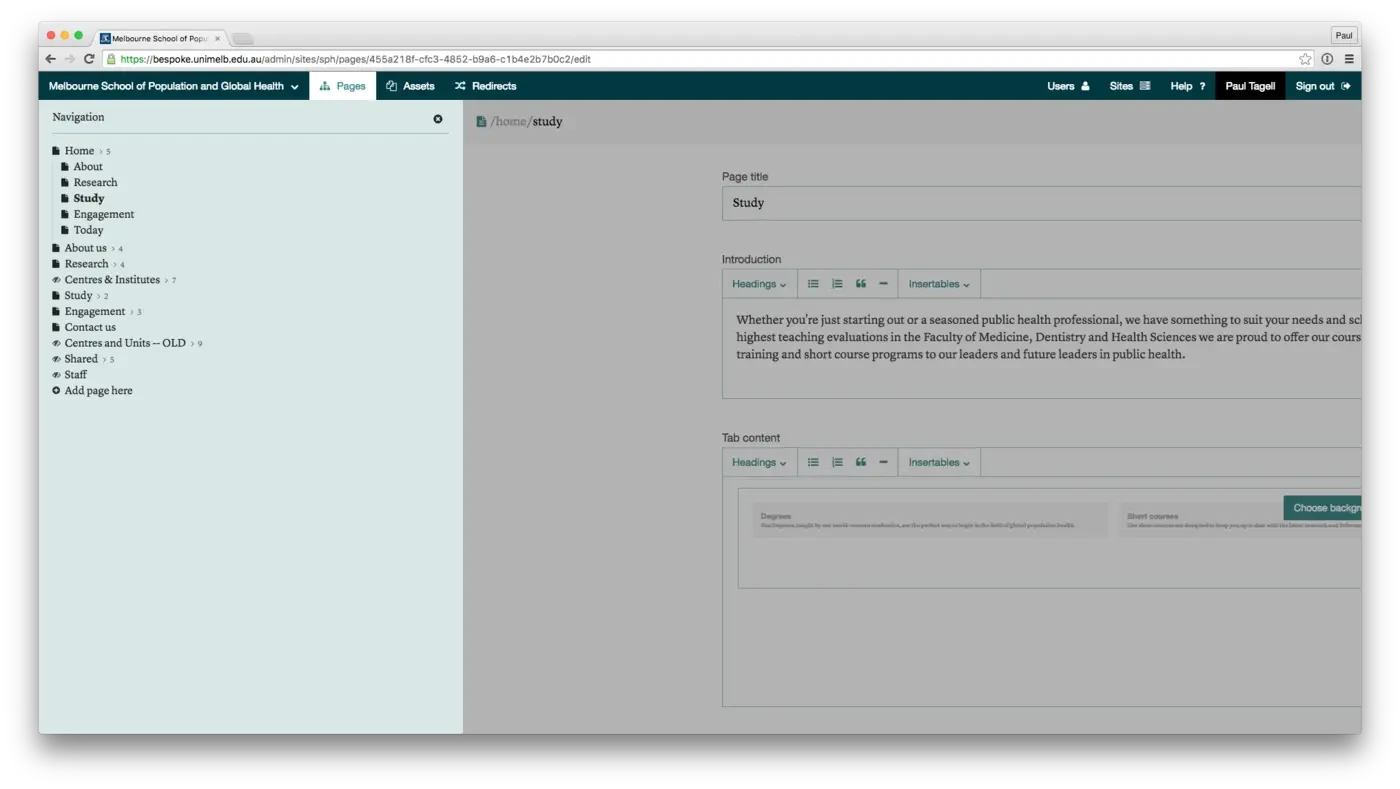Insert numbered list in Introduction editor
The image size is (1400, 789).
pos(837,284)
